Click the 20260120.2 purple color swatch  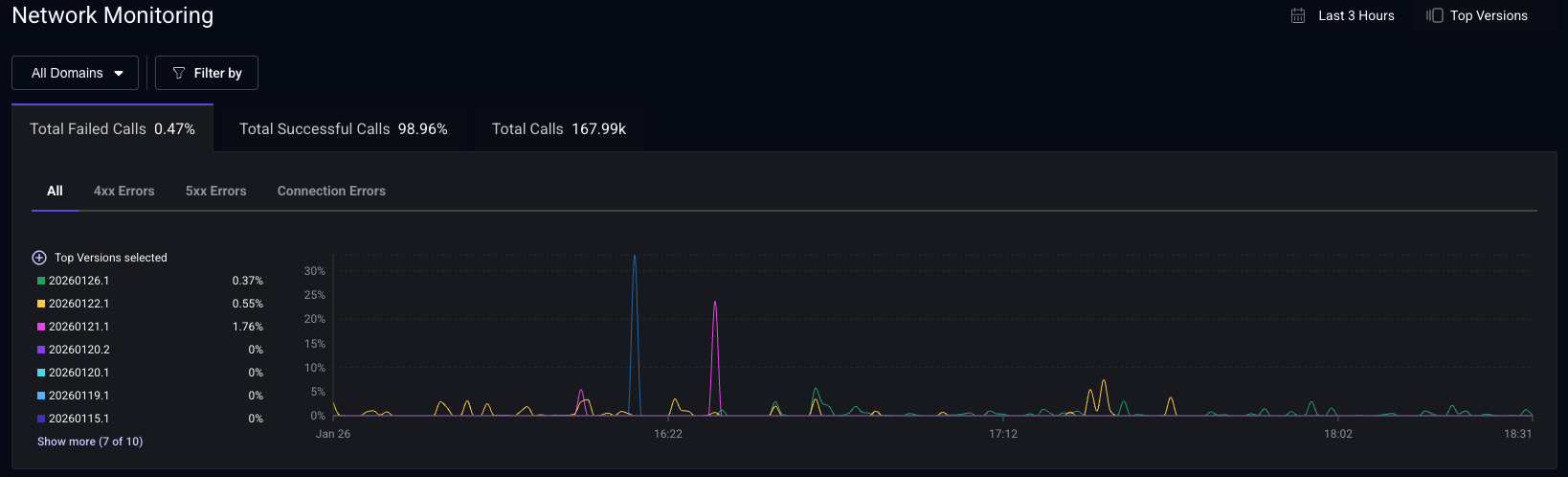pyautogui.click(x=41, y=350)
